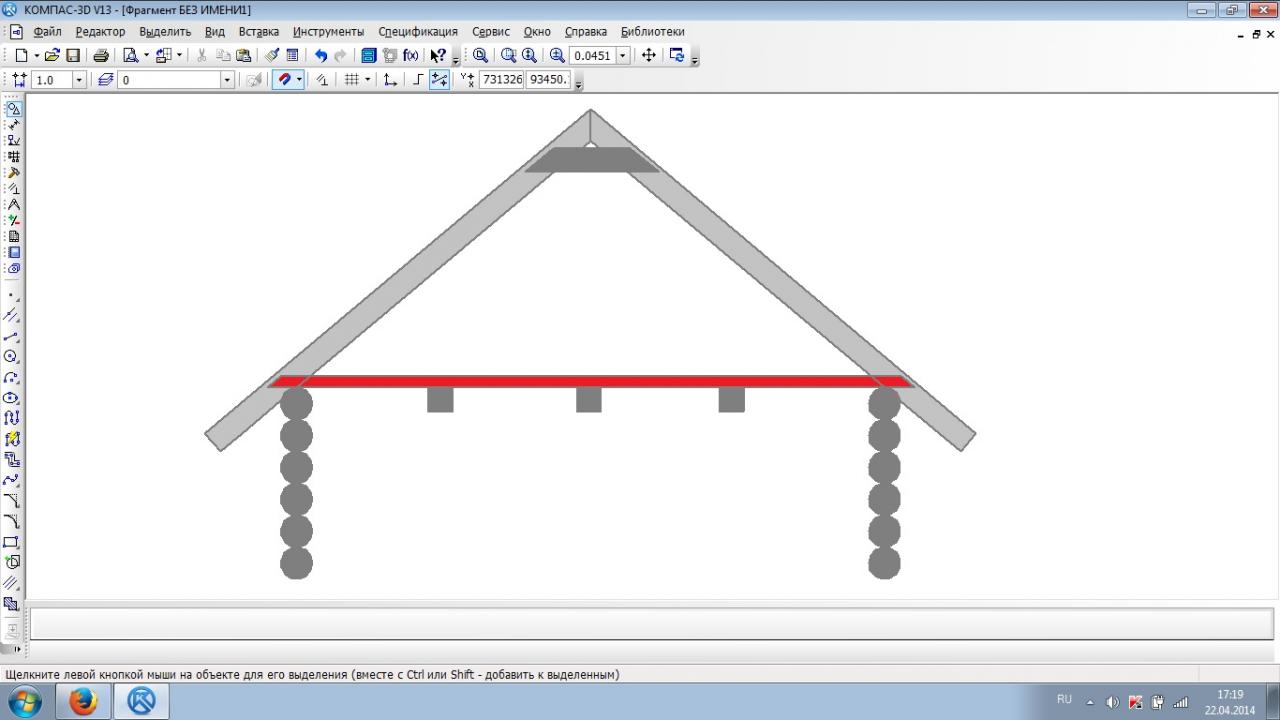1280x720 pixels.
Task: Toggle snap bindings magnet button
Action: point(284,80)
